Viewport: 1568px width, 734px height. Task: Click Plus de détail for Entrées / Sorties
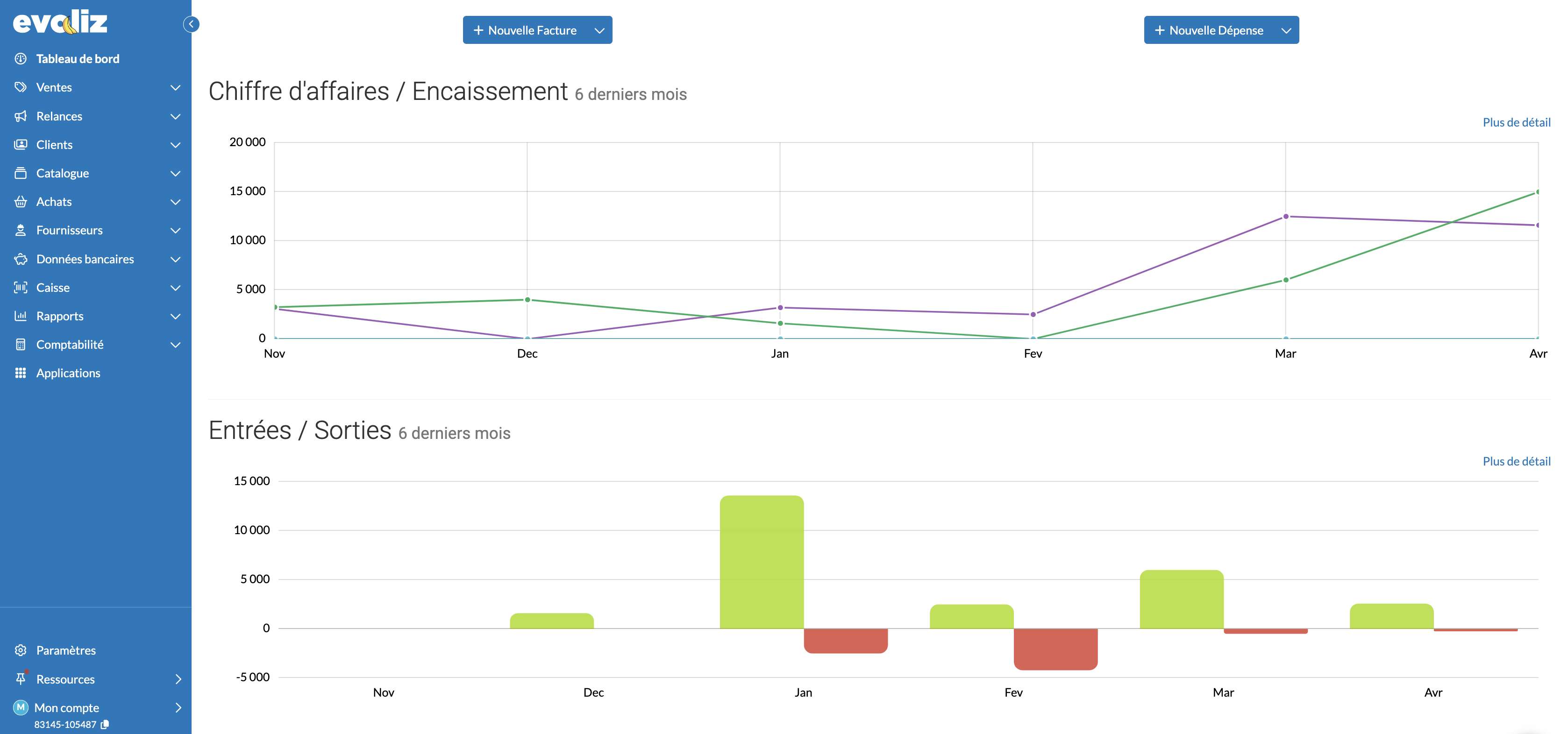tap(1516, 461)
